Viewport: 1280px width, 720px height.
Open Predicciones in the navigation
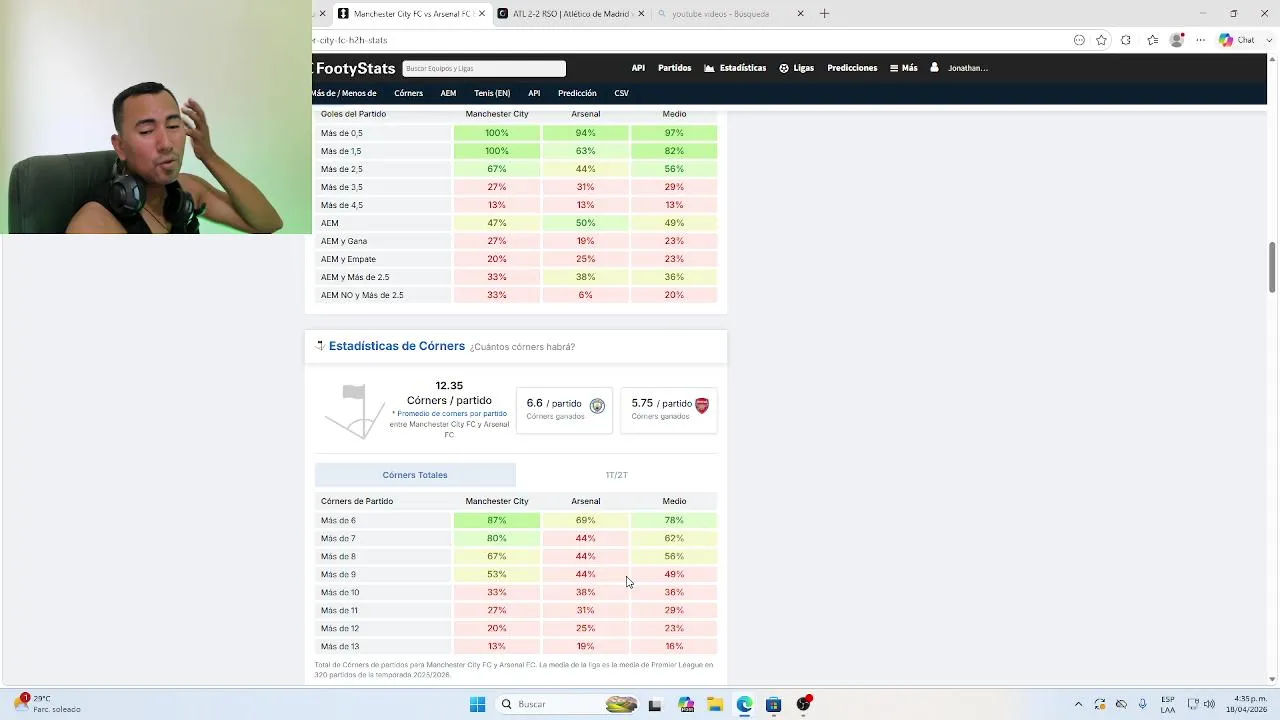[852, 68]
